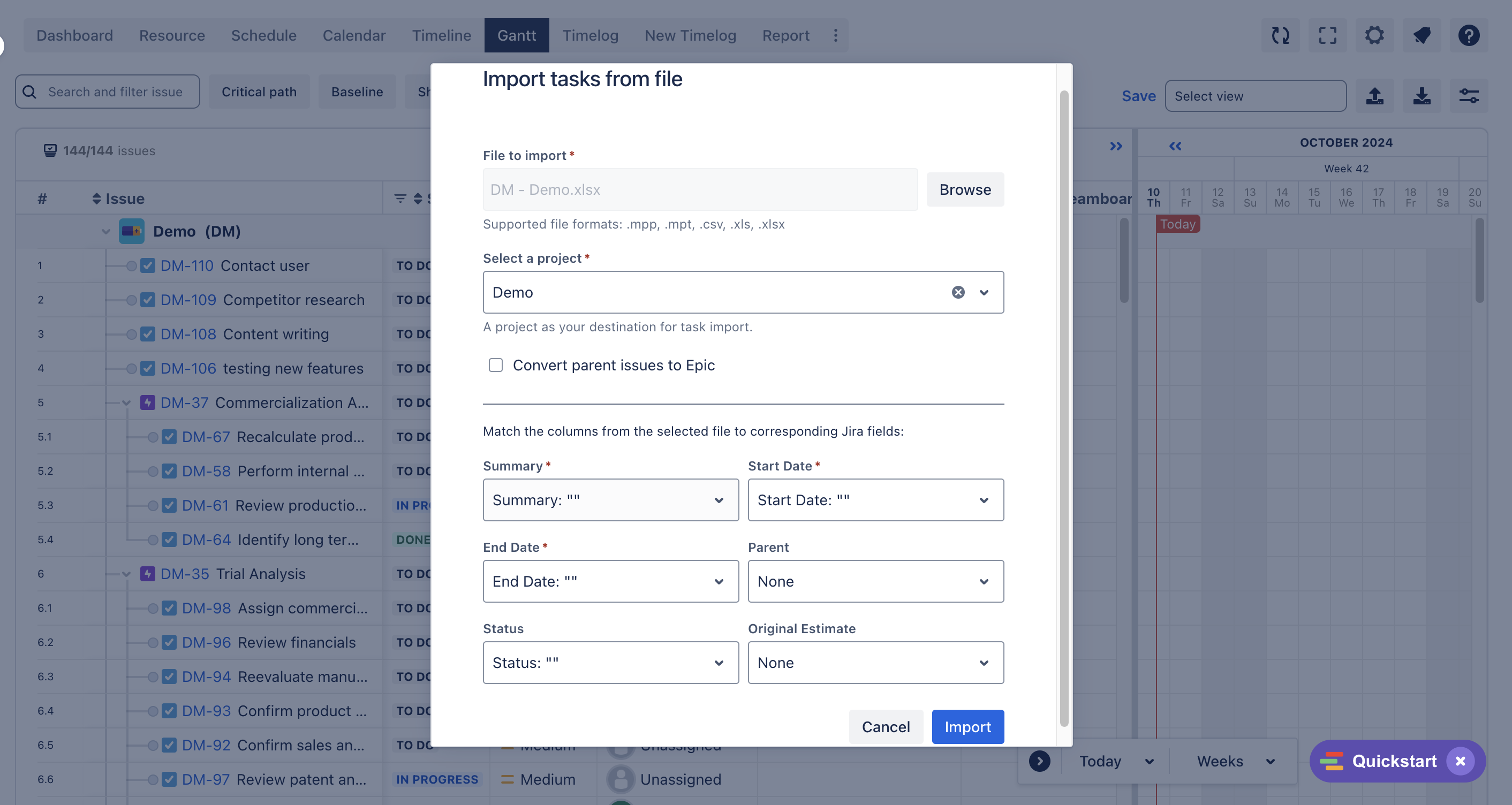This screenshot has height=805, width=1512.
Task: Enter fullscreen mode with expand icon
Action: pyautogui.click(x=1327, y=35)
